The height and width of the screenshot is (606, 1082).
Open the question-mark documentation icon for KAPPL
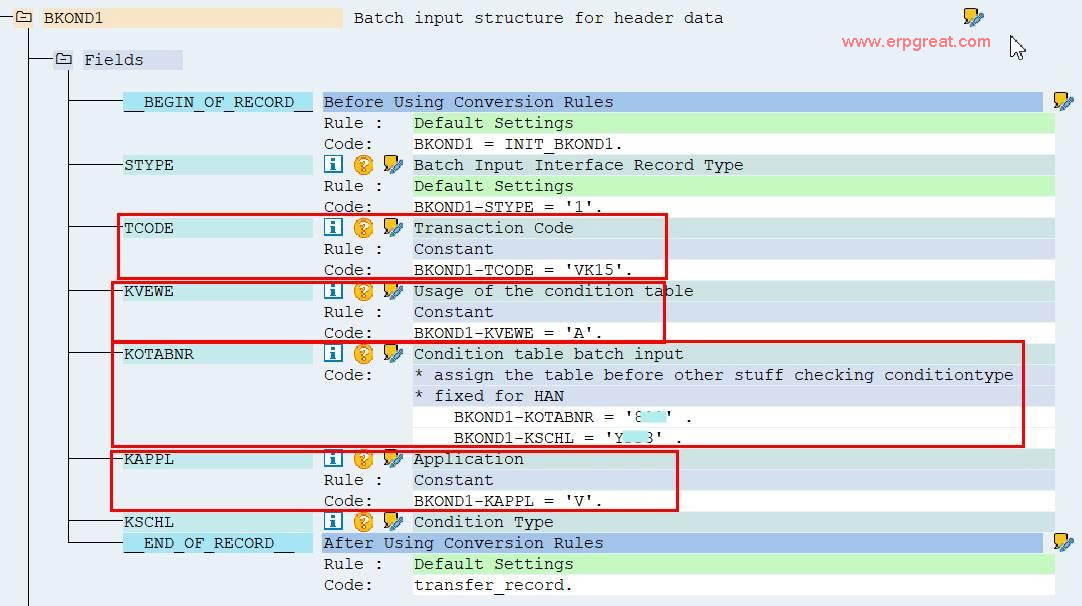click(x=363, y=458)
